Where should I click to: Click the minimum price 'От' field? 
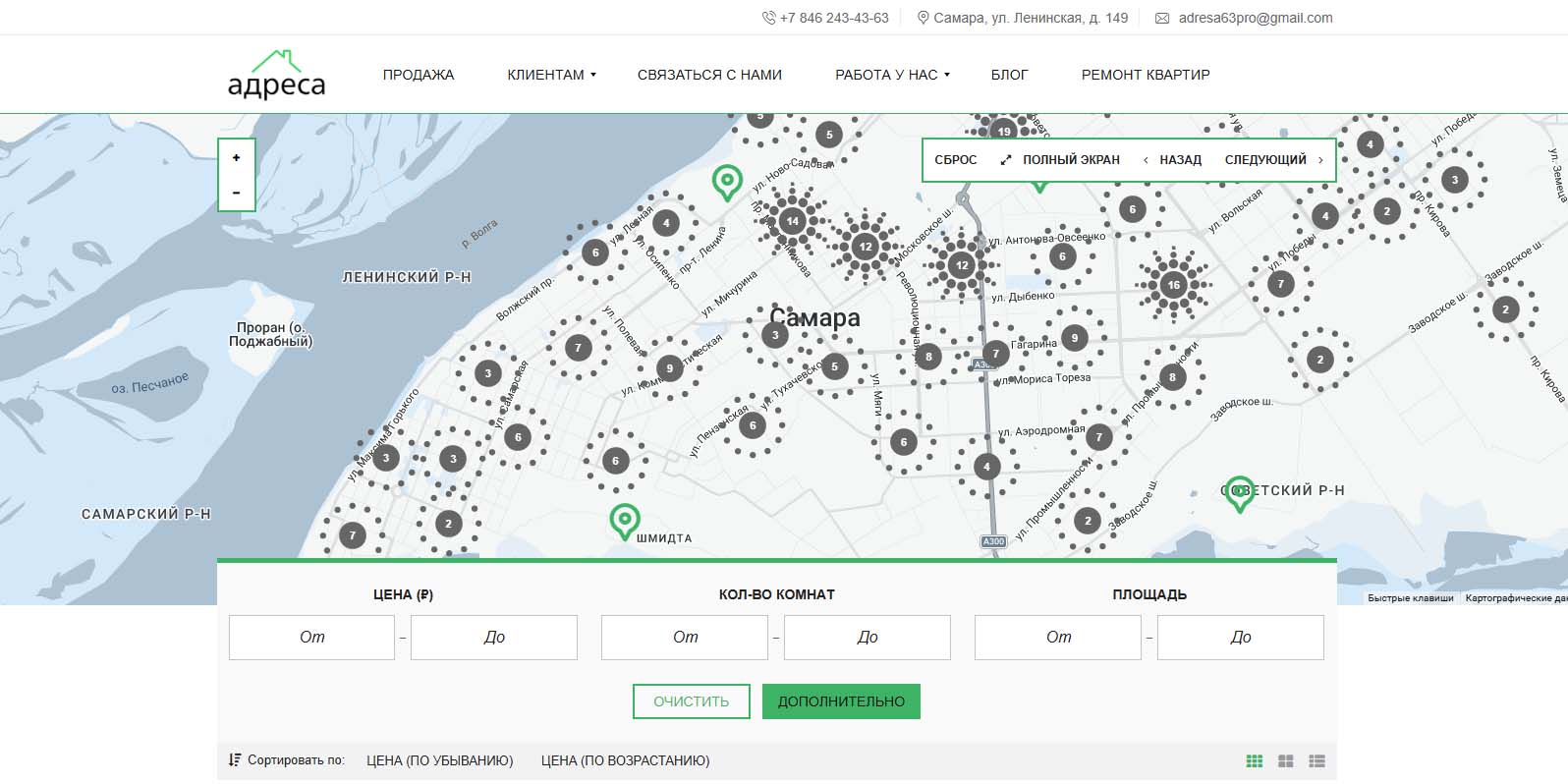[x=311, y=637]
